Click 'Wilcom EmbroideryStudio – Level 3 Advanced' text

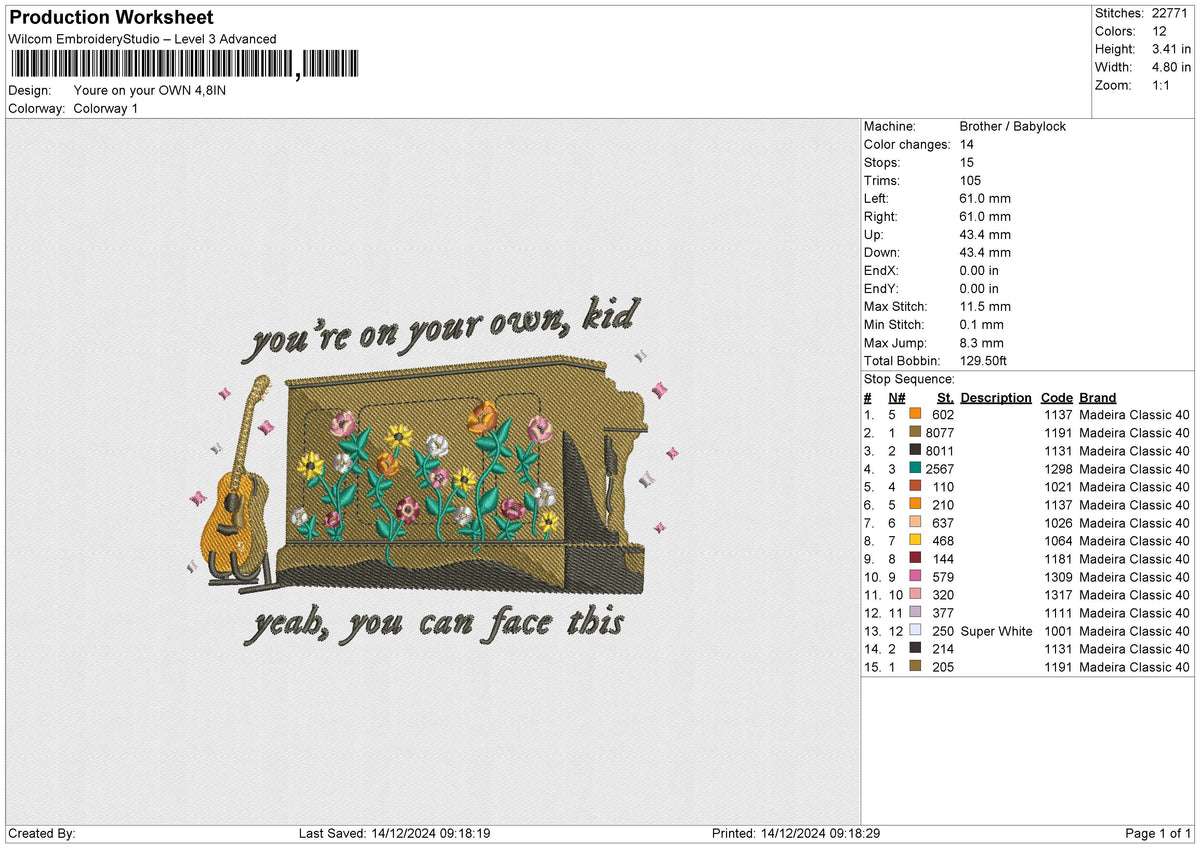142,39
